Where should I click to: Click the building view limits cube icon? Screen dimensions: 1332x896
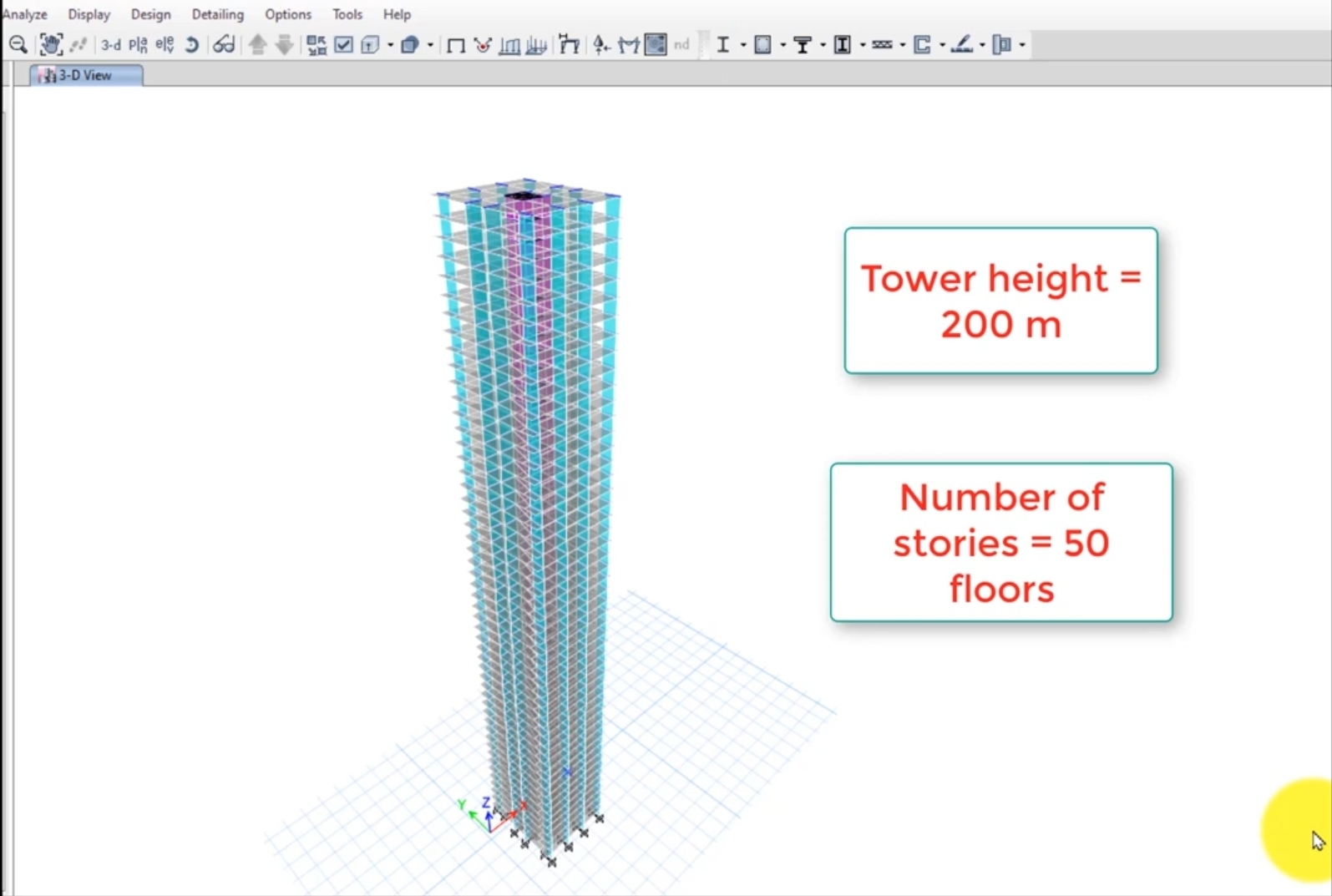point(370,45)
